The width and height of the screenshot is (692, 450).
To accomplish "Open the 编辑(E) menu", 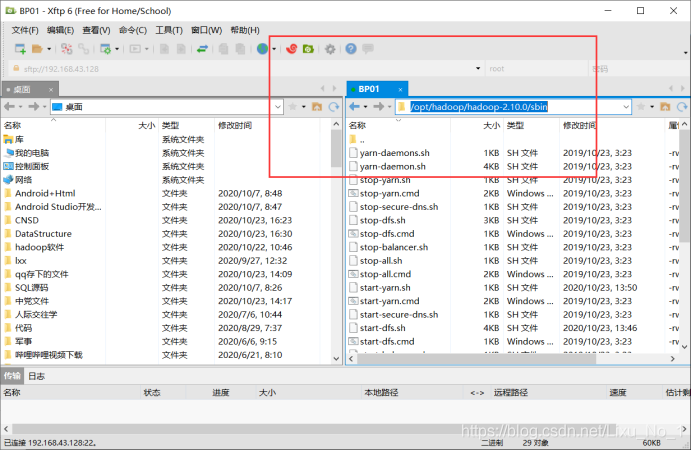I will coord(60,30).
